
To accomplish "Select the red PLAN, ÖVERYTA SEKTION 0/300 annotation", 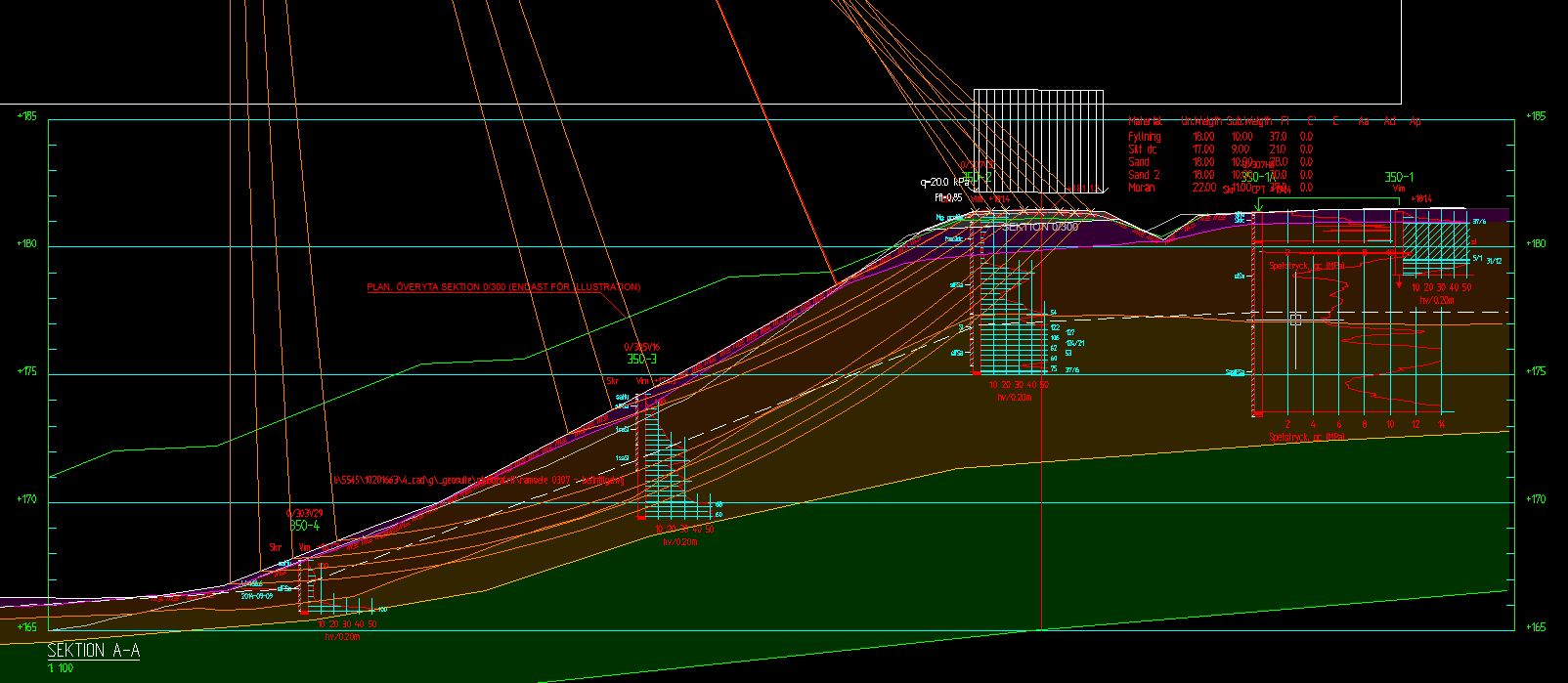I will click(x=503, y=287).
